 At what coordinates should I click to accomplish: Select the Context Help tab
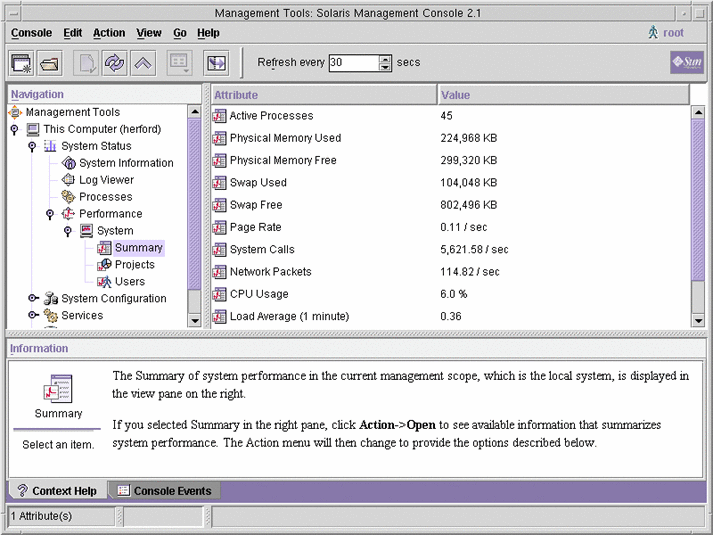57,491
